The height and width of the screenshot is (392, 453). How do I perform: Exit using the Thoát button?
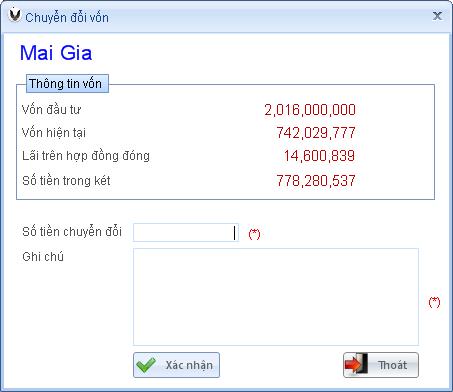381,365
